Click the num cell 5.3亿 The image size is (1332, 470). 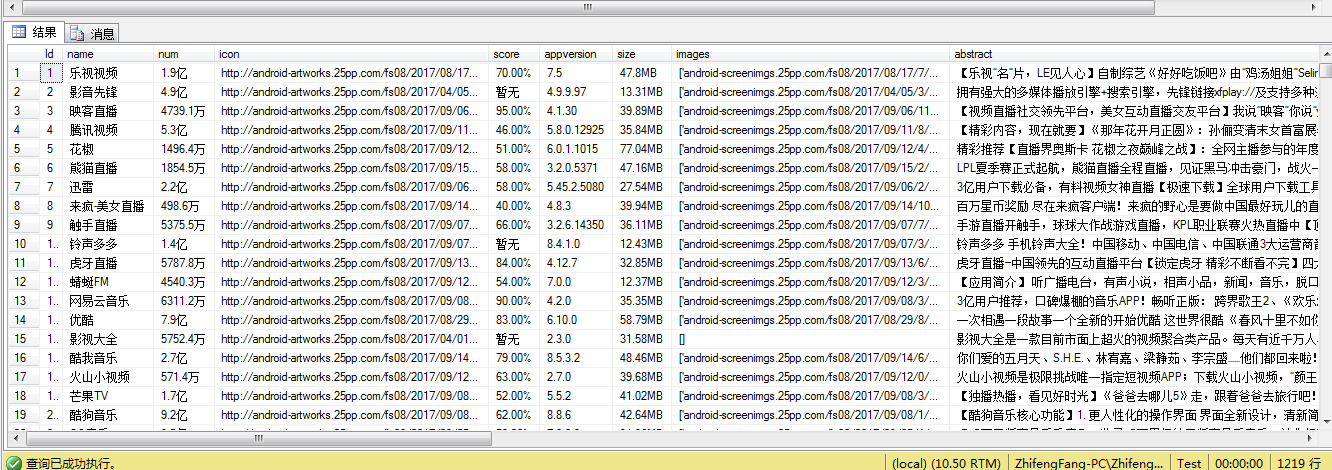coord(186,130)
